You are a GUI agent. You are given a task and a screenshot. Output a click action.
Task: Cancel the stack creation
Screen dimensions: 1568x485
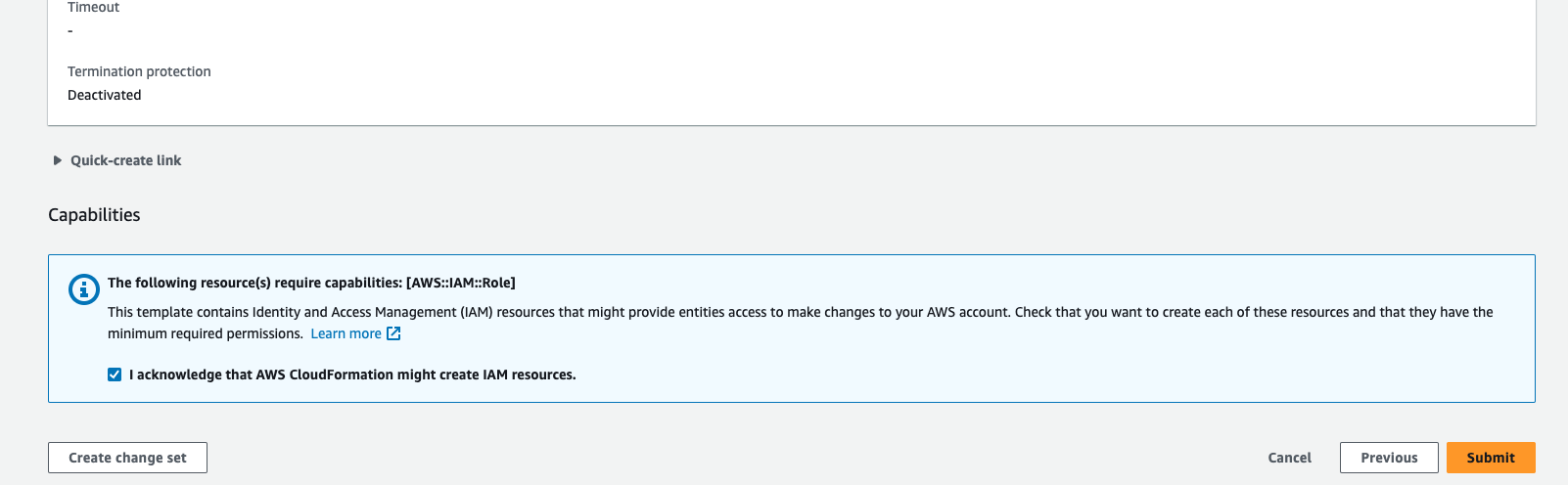click(1289, 458)
